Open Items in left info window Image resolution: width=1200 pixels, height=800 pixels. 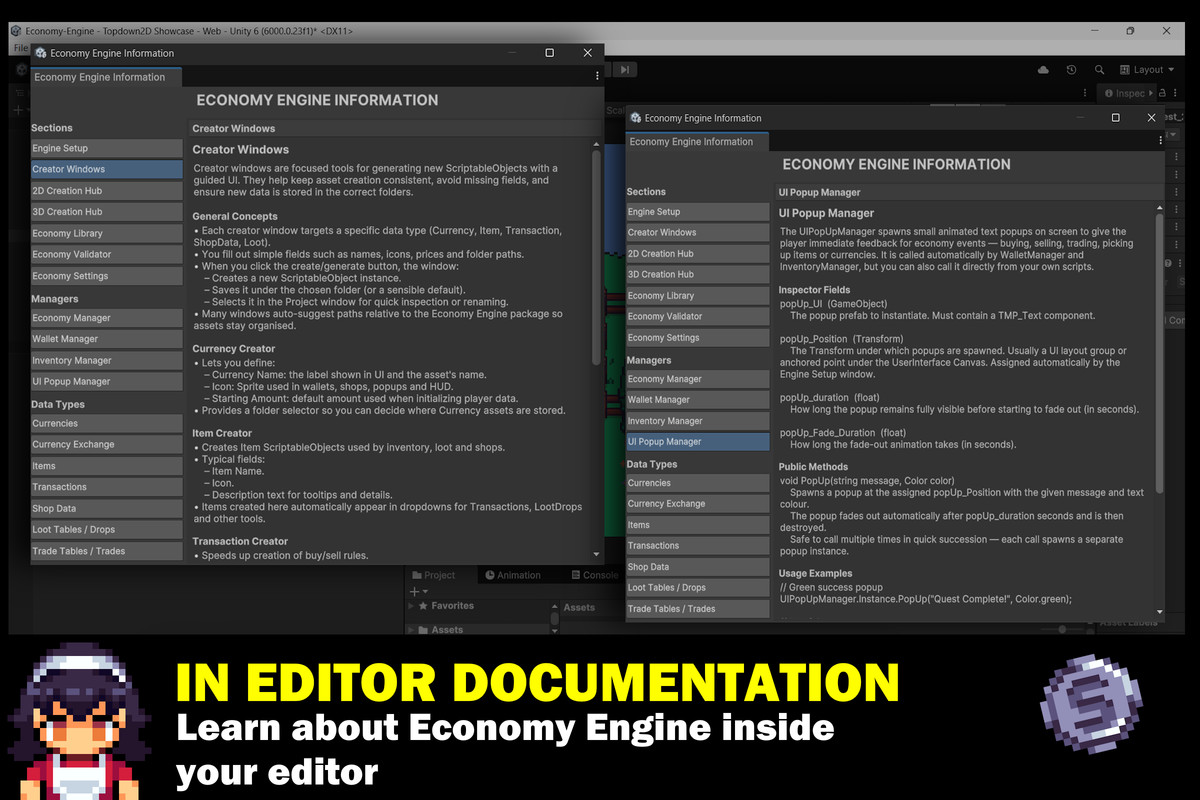[107, 466]
